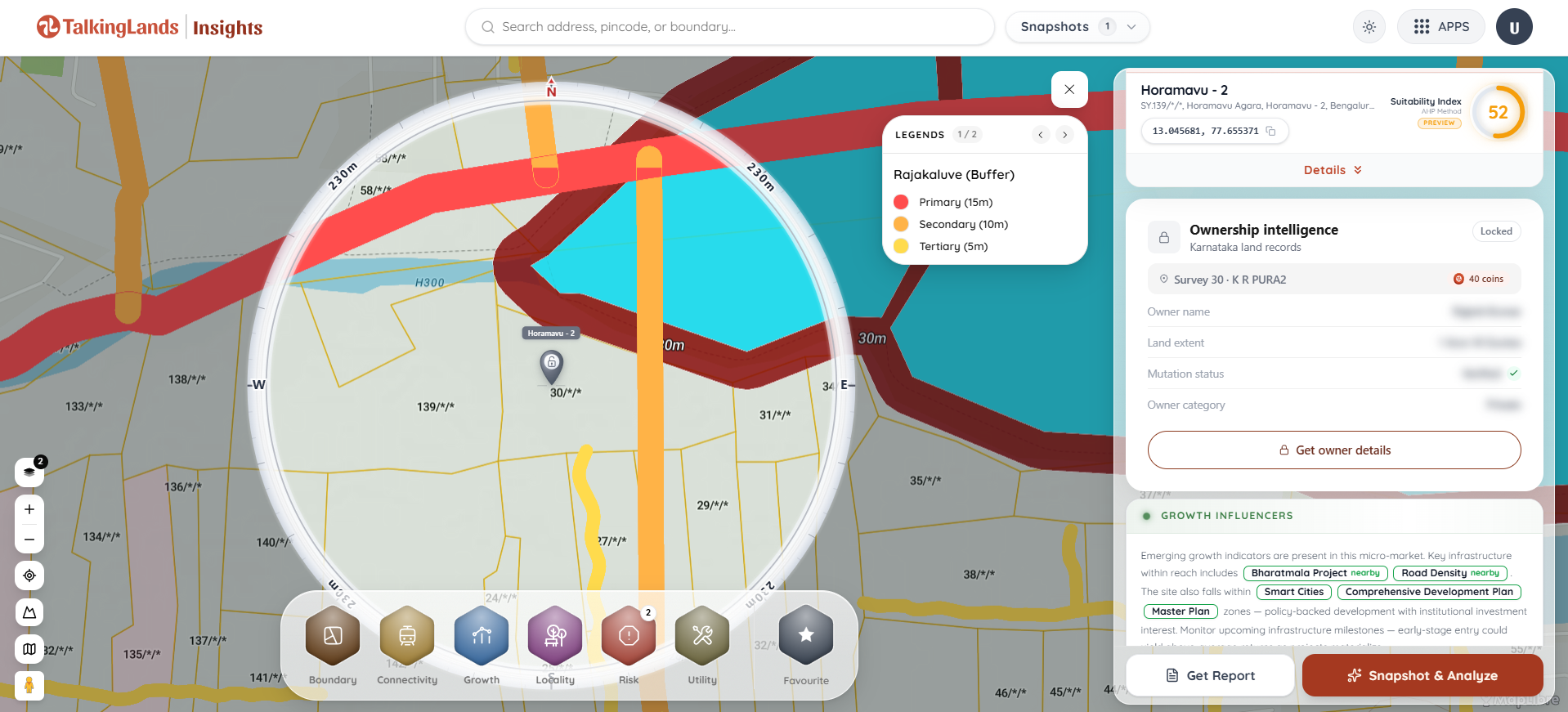Open the Boundary hexagon tool
The width and height of the screenshot is (1568, 712).
click(333, 635)
